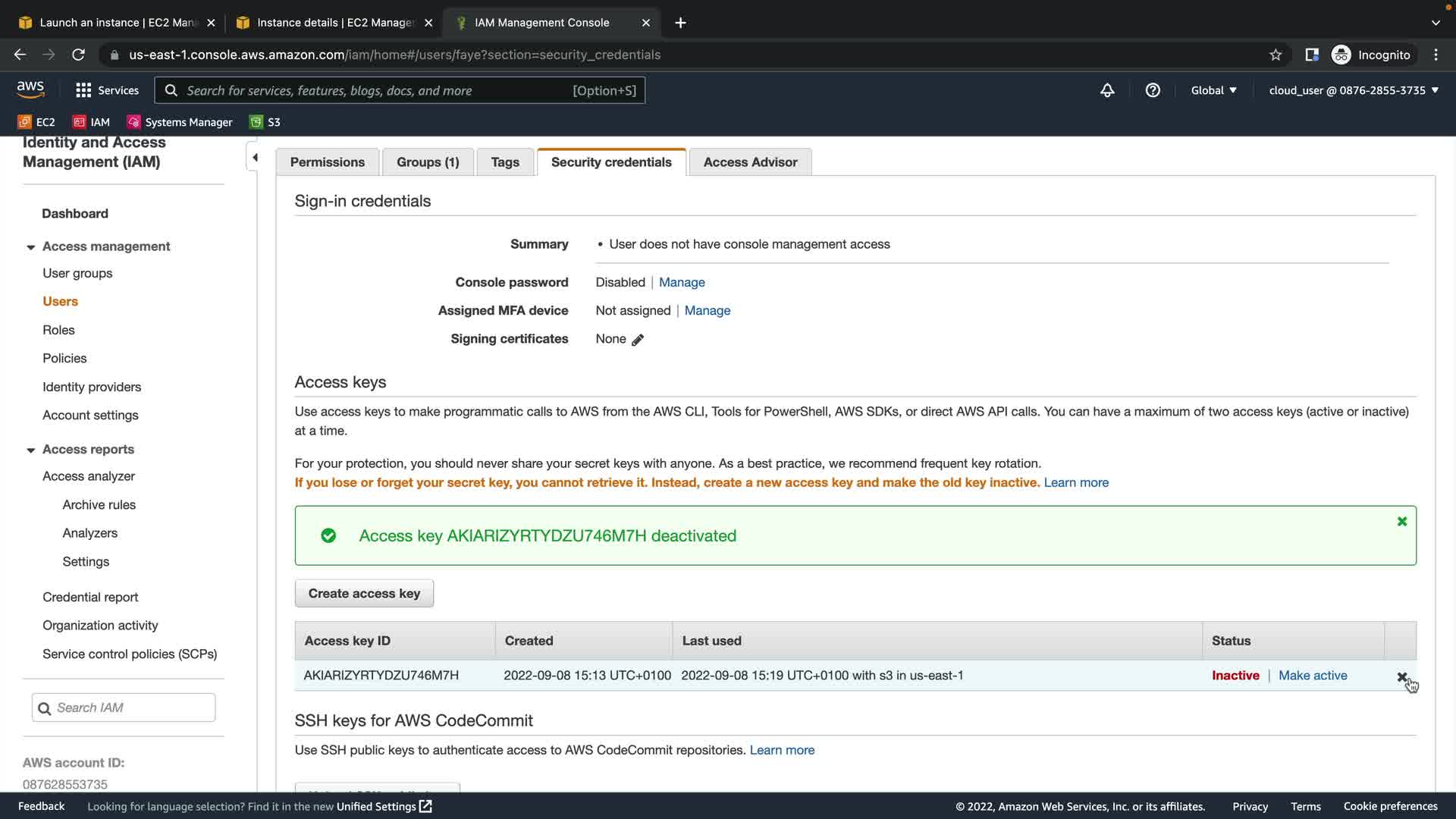Click the Create access key button
The image size is (1456, 819).
coord(364,594)
